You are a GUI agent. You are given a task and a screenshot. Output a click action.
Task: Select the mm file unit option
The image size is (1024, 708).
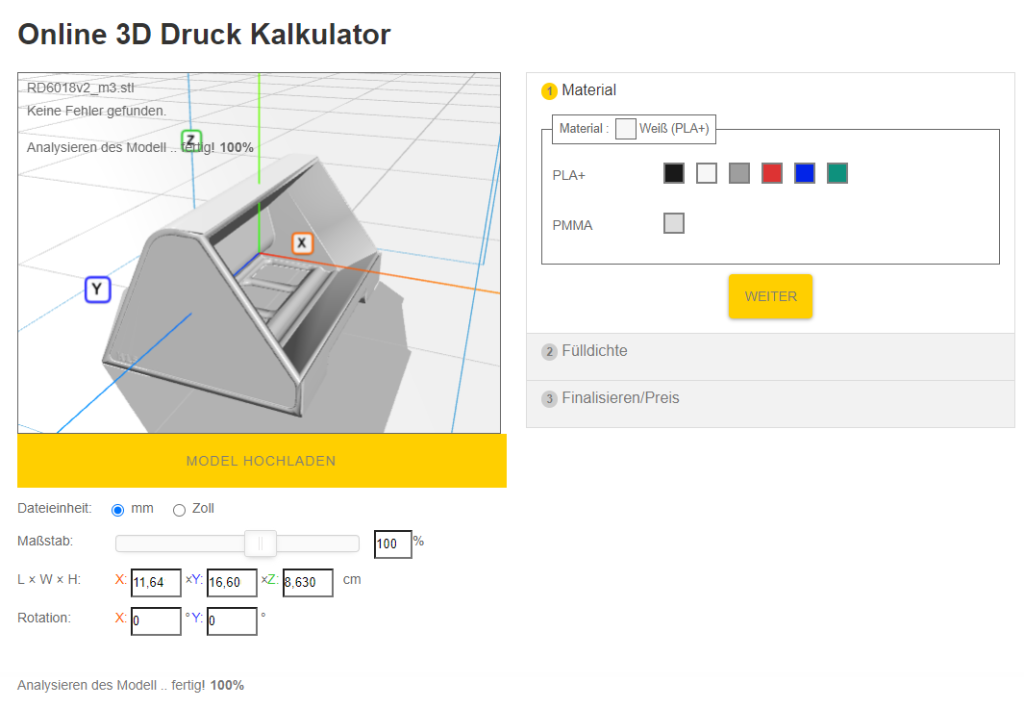pyautogui.click(x=118, y=510)
